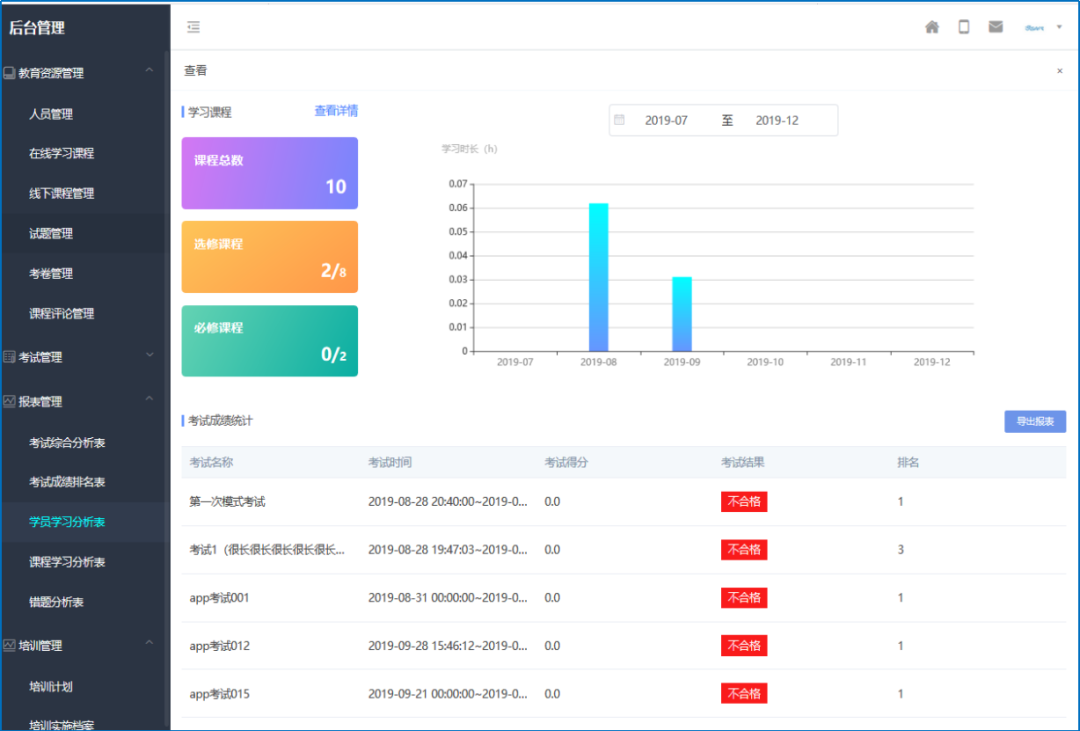This screenshot has width=1080, height=731.
Task: Open 人员管理 in the sidebar
Action: tap(51, 114)
